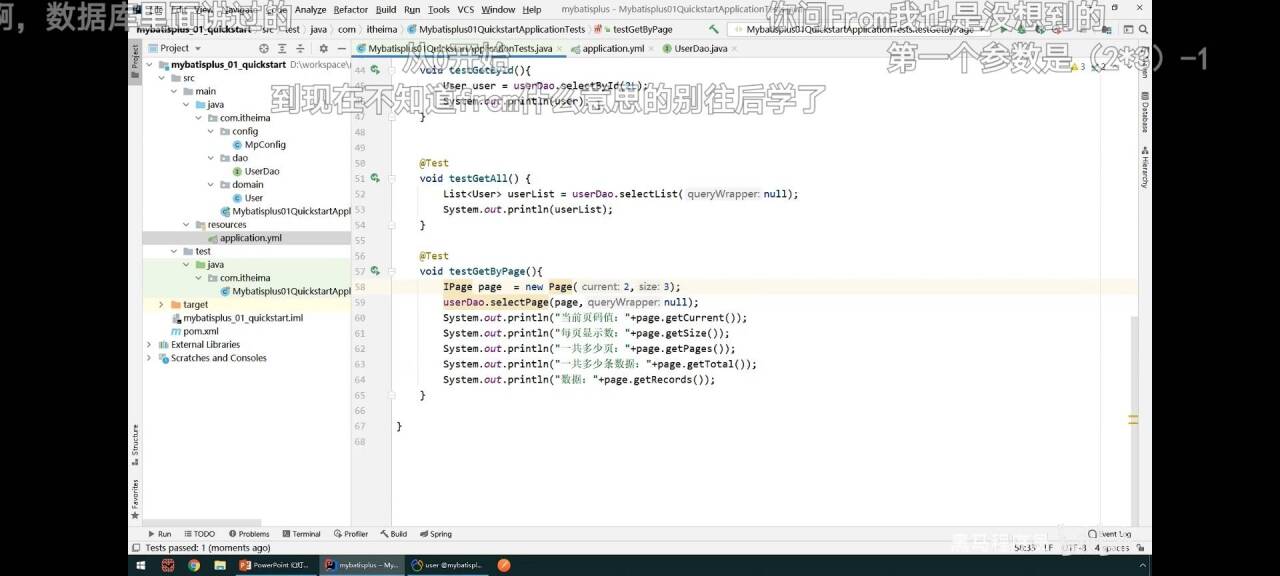
Task: Click the 4 spaces indent setting in status bar
Action: [x=1111, y=548]
